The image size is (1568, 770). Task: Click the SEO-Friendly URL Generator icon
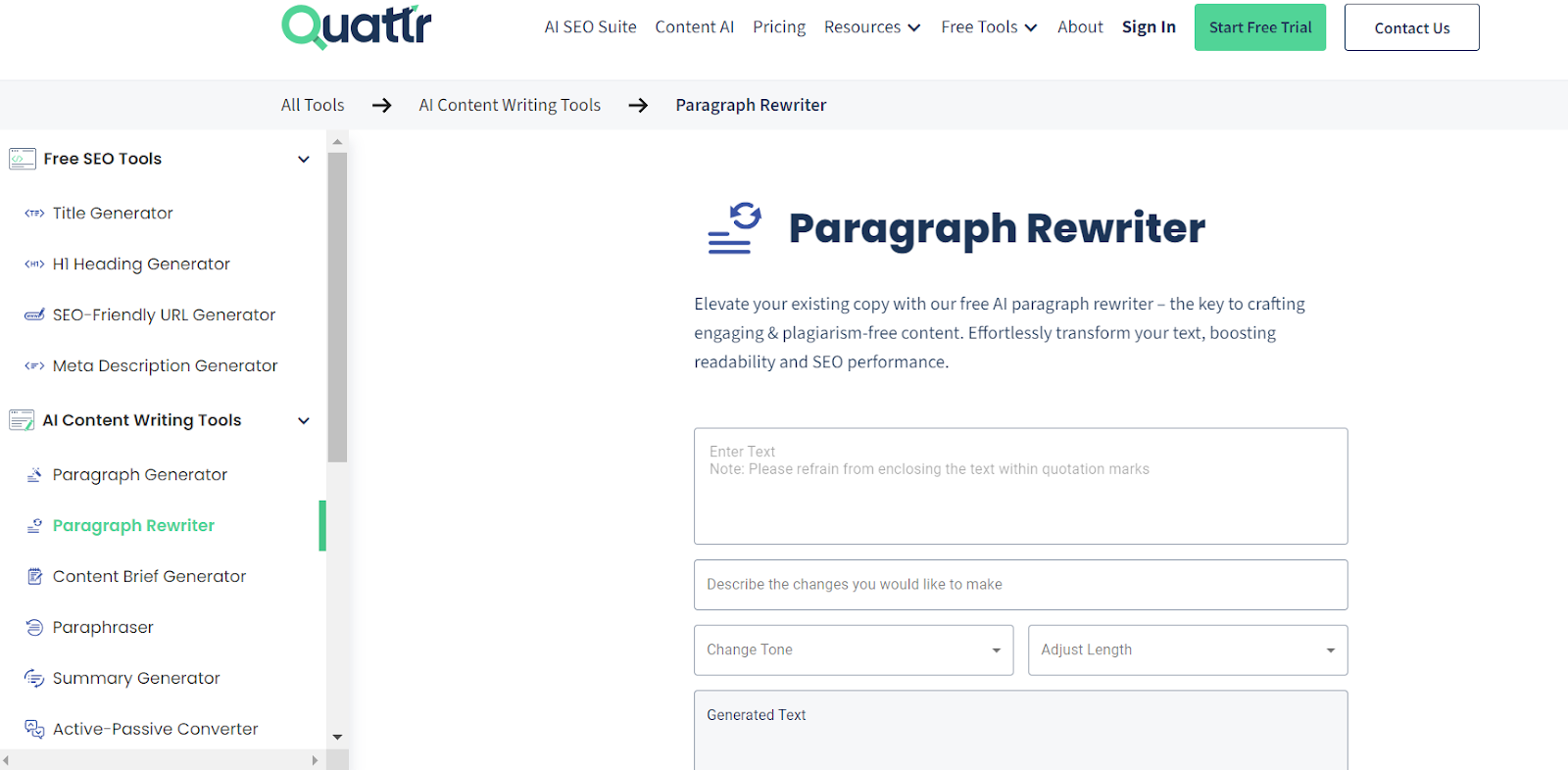pyautogui.click(x=34, y=315)
